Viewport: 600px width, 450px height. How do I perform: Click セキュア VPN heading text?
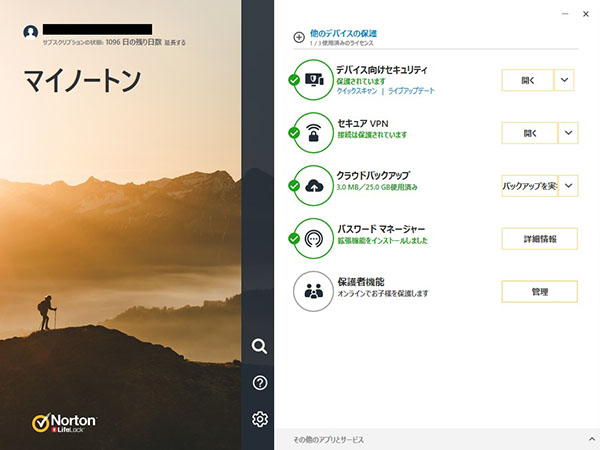coord(363,123)
